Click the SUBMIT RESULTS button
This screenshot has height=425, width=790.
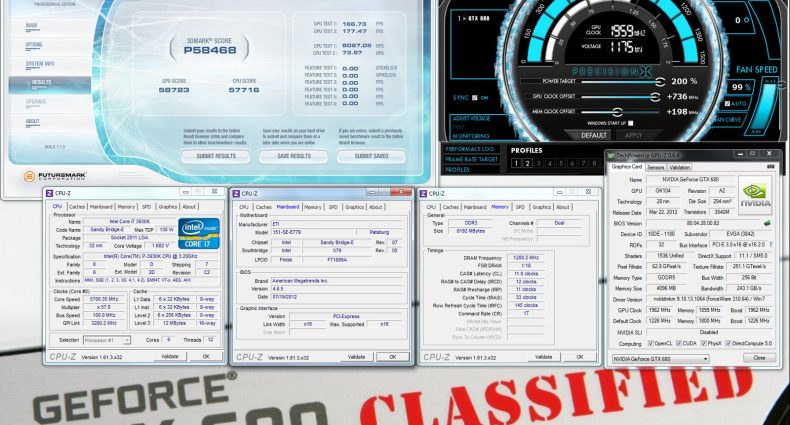(x=216, y=157)
